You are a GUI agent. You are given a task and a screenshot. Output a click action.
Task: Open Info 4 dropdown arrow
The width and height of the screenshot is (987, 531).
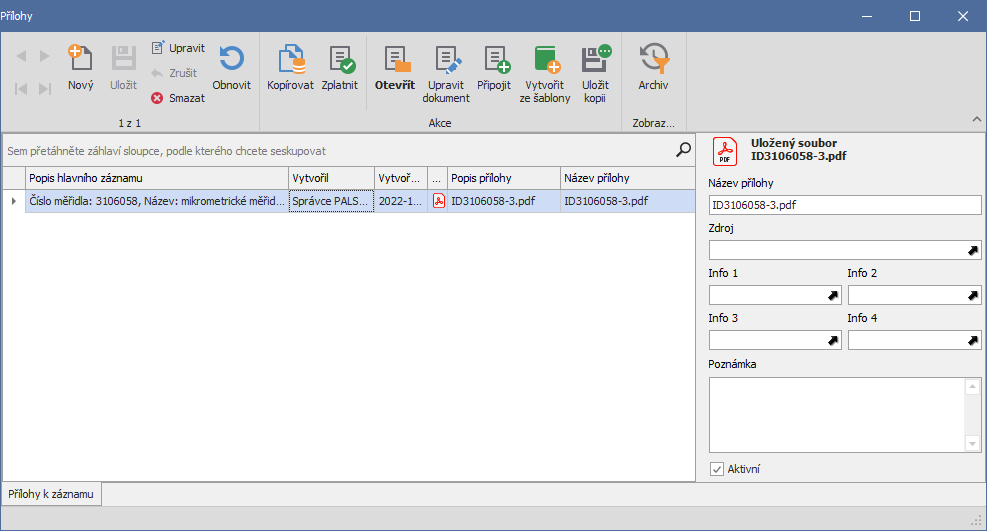point(973,340)
